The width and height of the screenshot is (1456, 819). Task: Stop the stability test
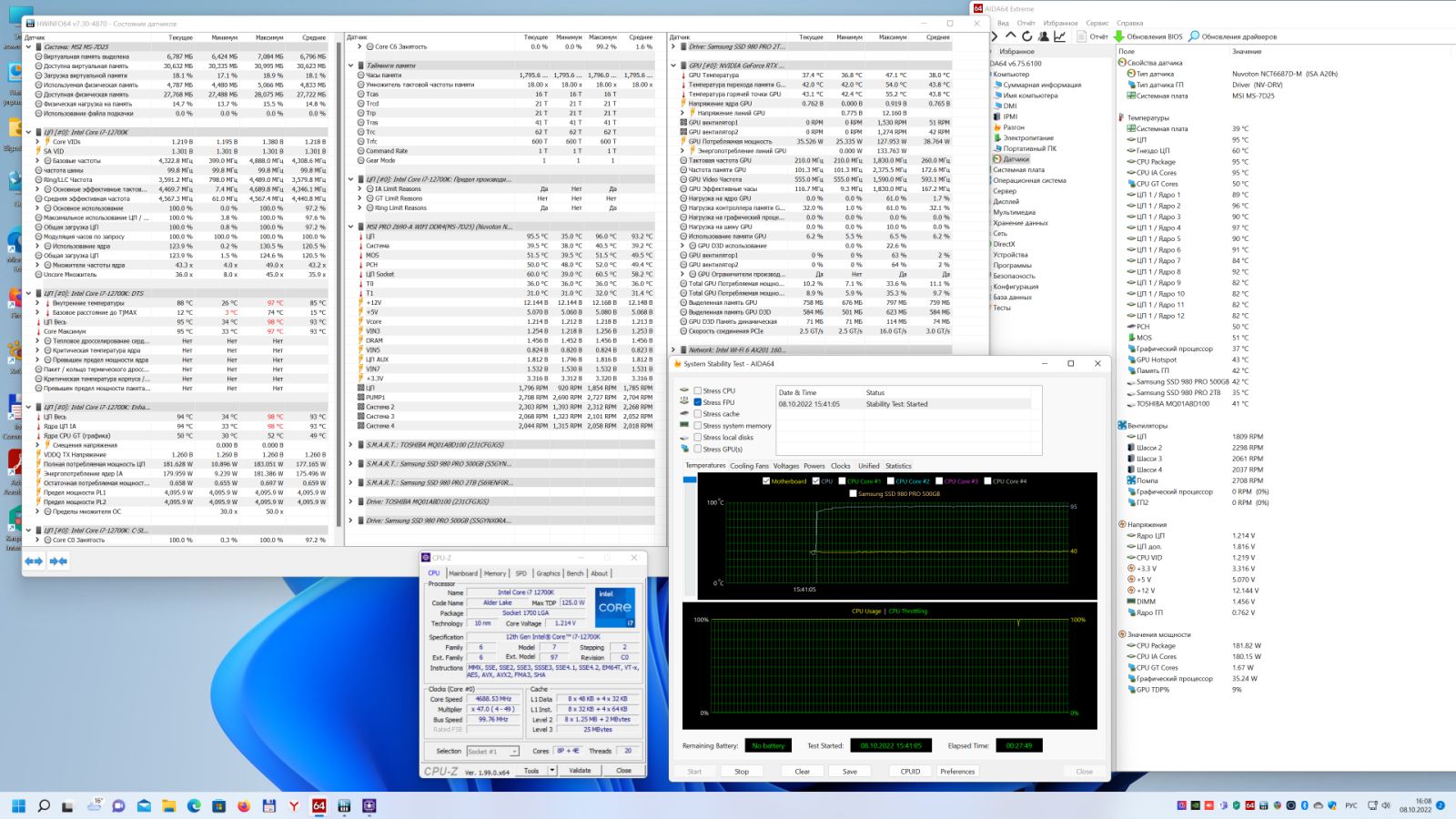(742, 772)
